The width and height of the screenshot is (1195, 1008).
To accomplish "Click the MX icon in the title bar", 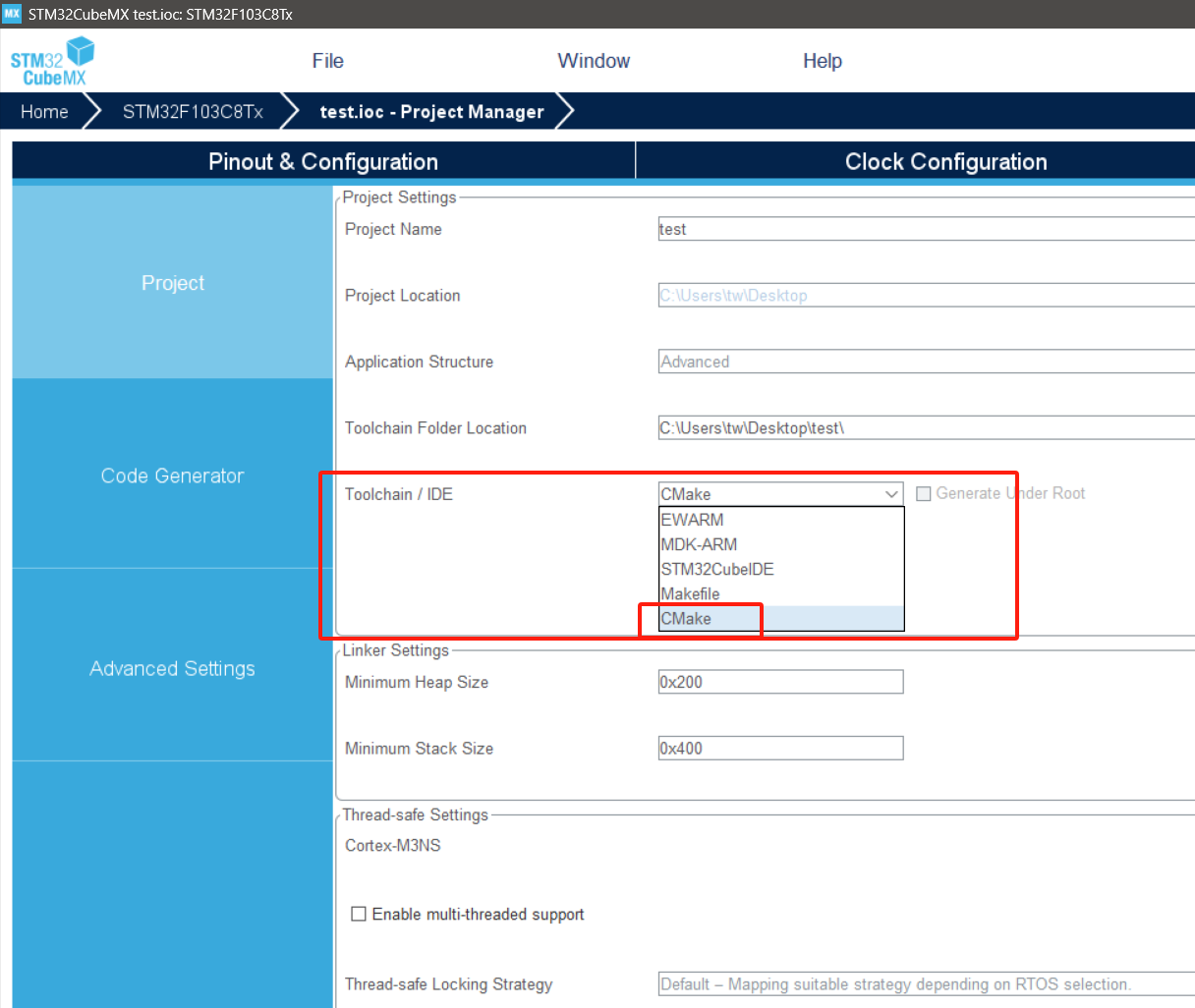I will [12, 14].
